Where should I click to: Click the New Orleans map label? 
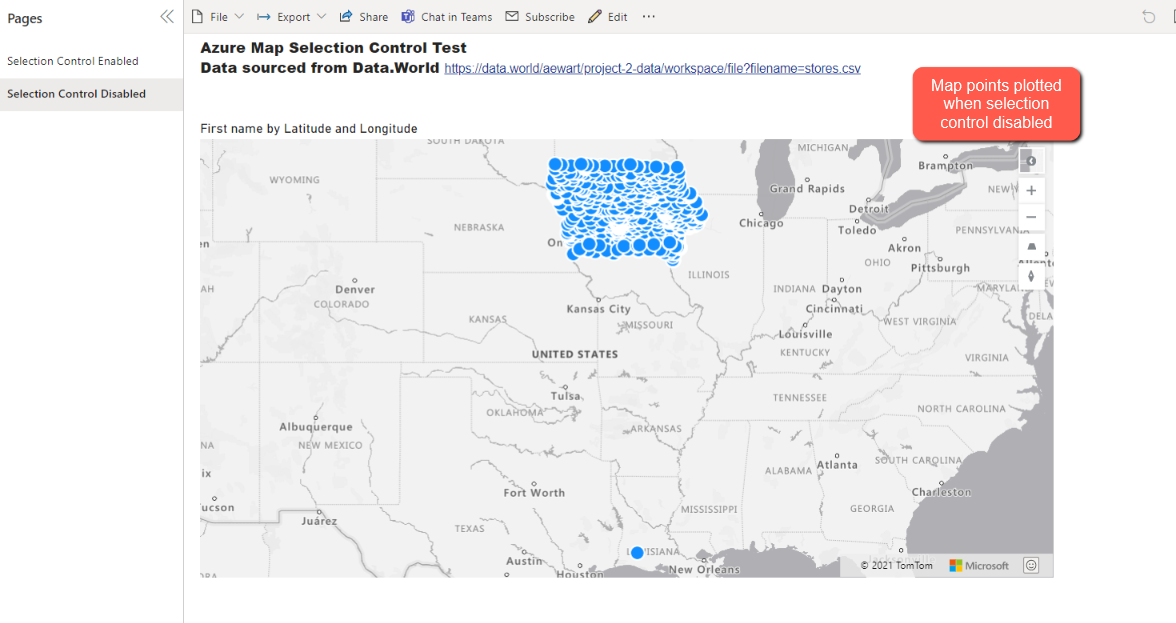[704, 570]
